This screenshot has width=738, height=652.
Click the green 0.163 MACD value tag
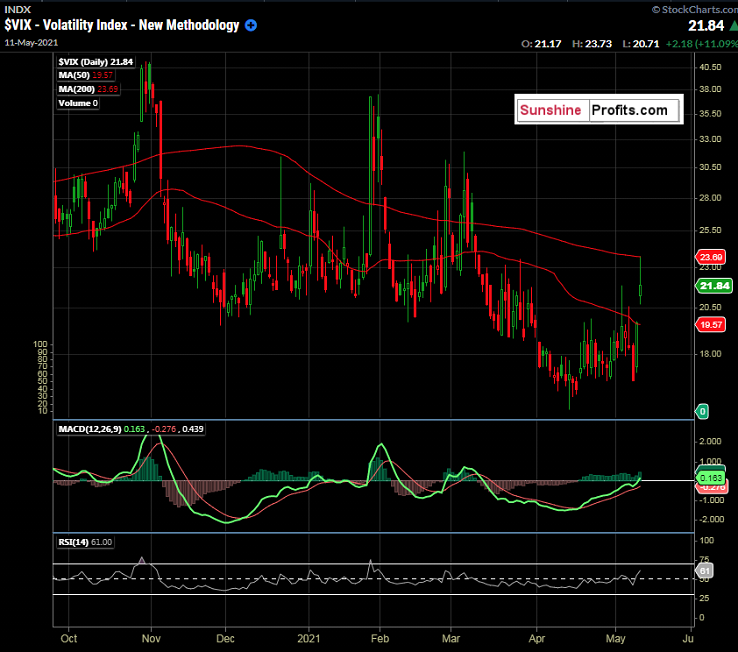coord(711,478)
